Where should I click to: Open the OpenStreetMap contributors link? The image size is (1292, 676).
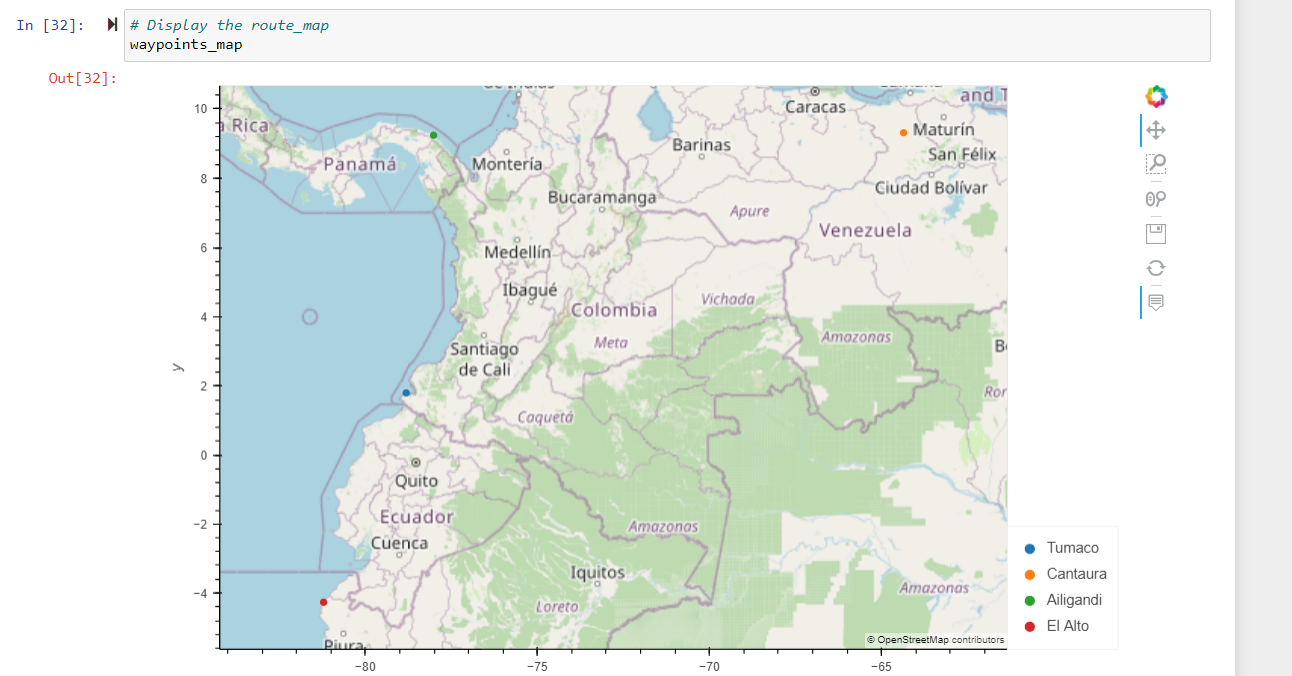coord(935,640)
